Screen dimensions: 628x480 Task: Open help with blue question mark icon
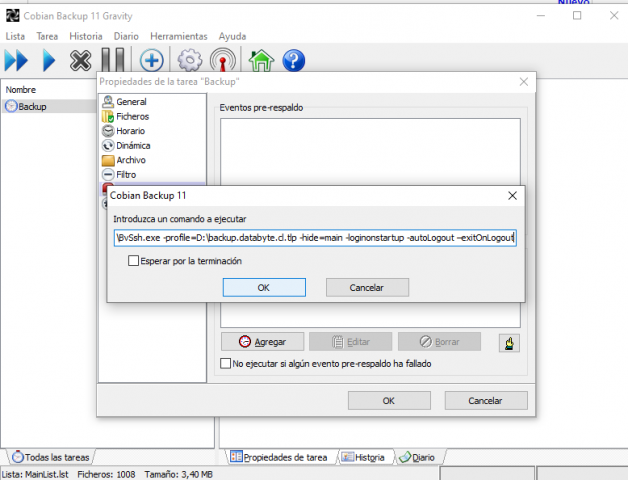click(x=294, y=61)
